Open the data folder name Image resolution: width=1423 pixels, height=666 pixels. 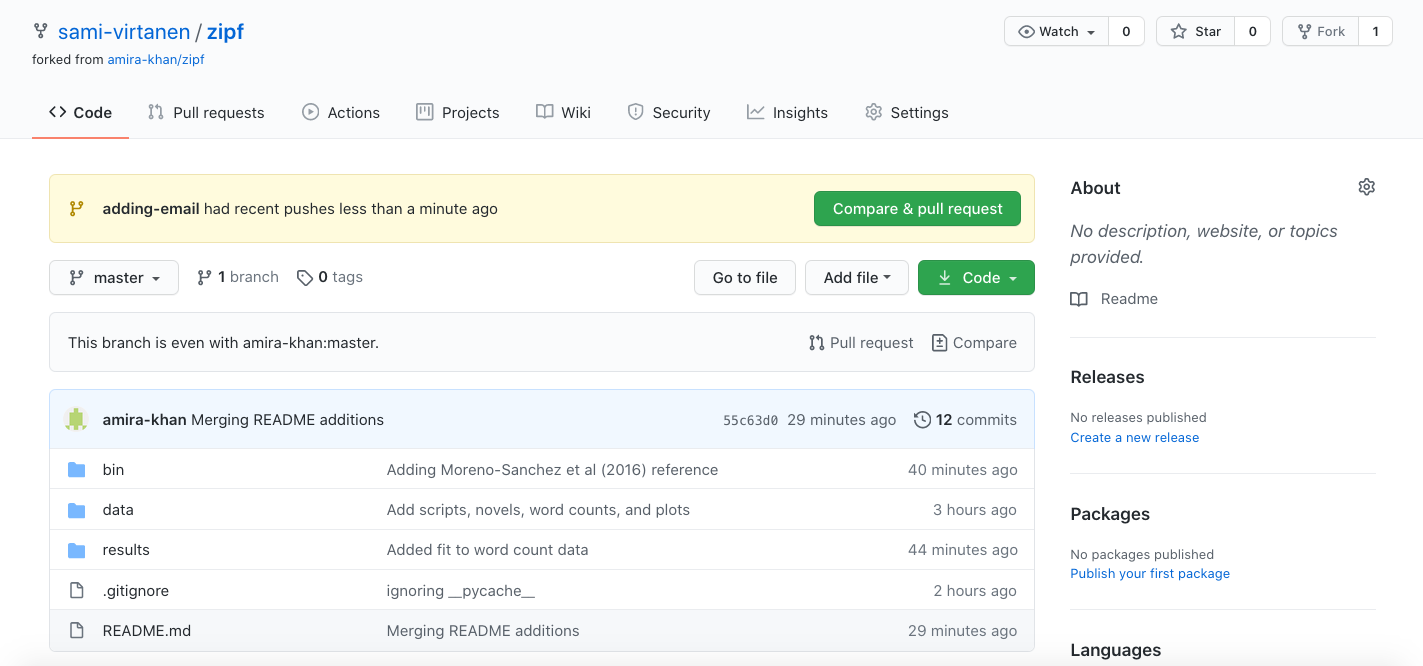pos(118,510)
